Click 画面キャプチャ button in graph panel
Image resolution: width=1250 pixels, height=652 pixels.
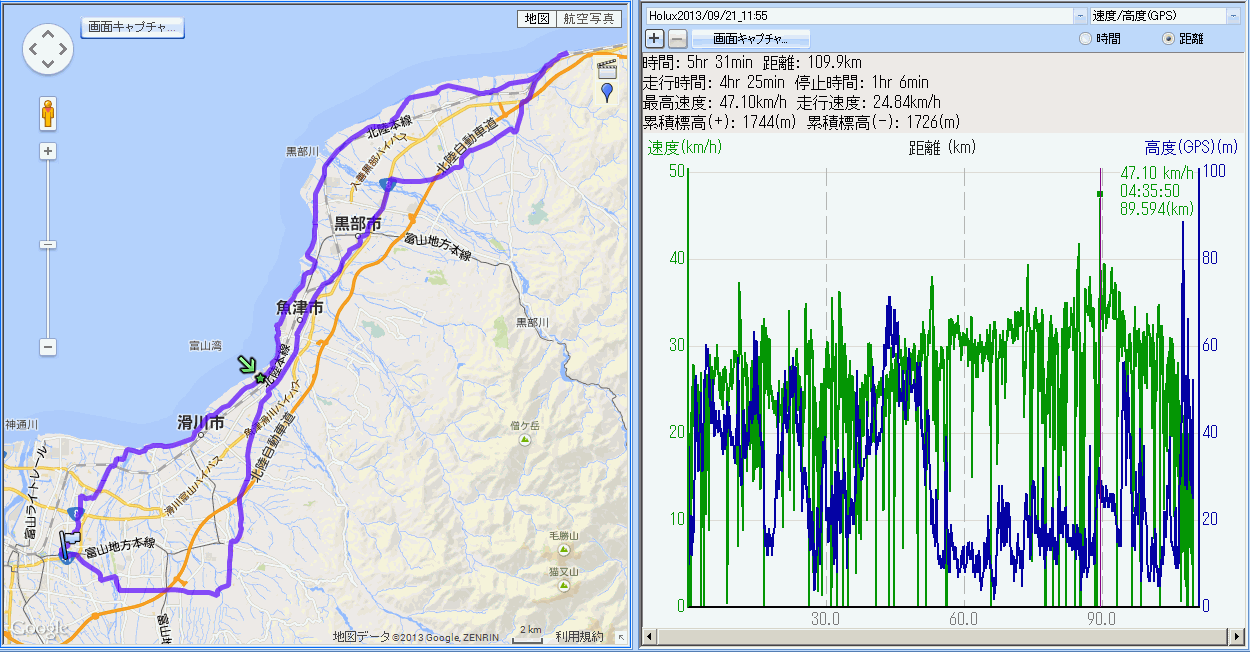click(x=750, y=39)
